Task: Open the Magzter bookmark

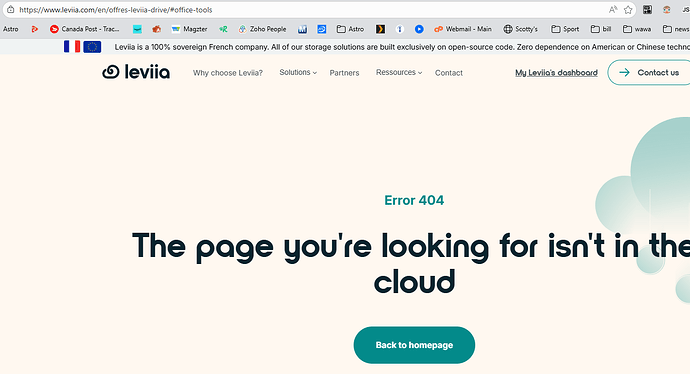Action: coord(189,29)
